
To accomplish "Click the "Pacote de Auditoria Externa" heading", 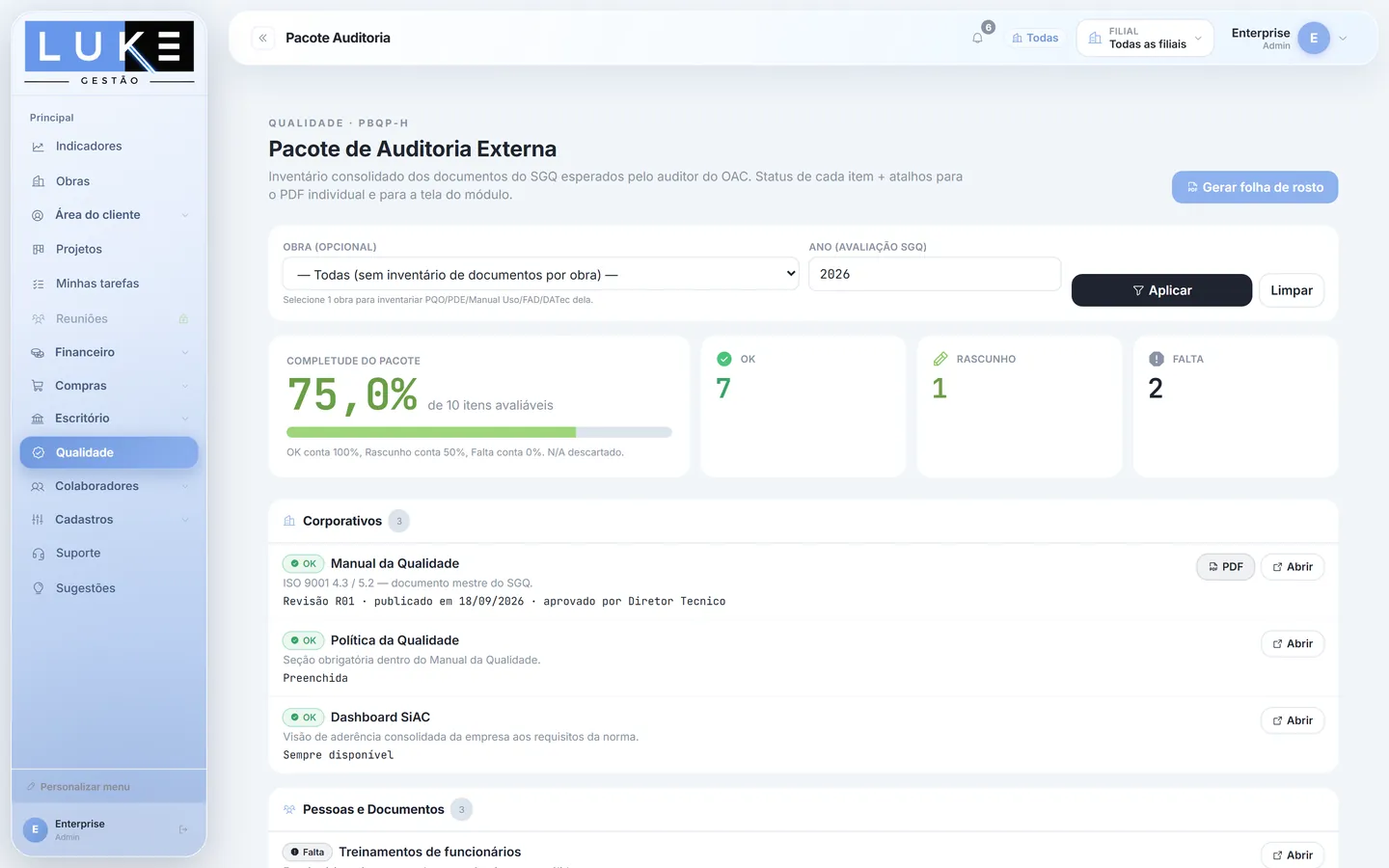I will click(x=413, y=149).
